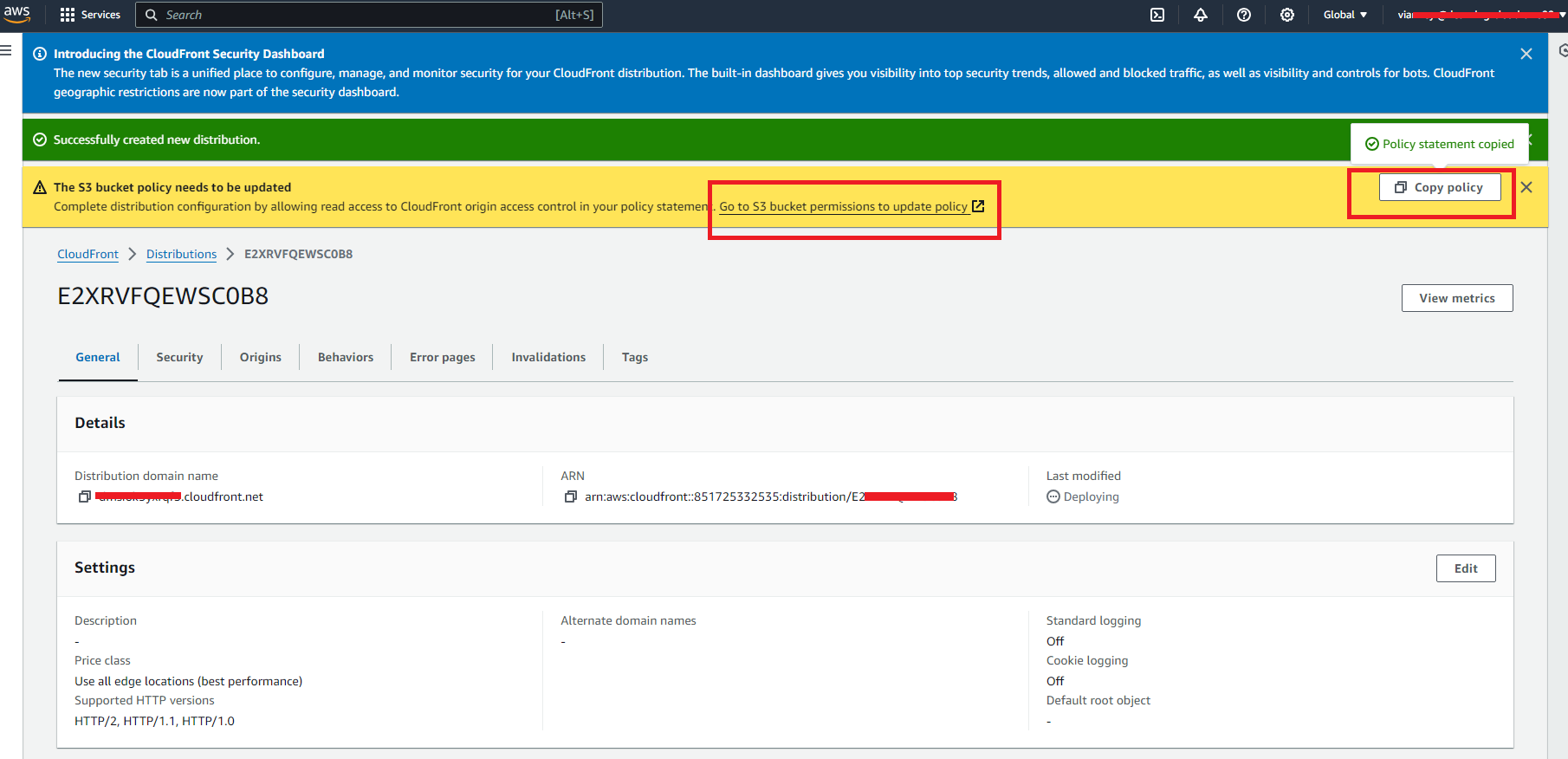
Task: Switch to the Security tab
Action: click(x=179, y=357)
